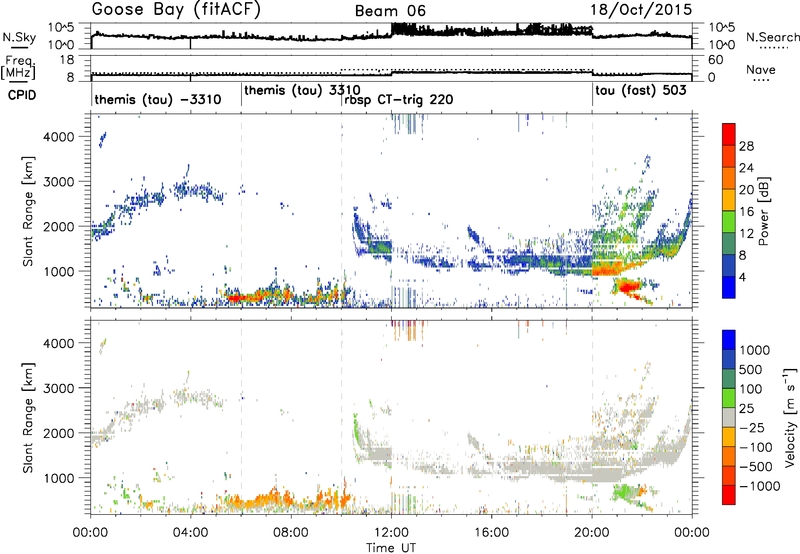The height and width of the screenshot is (554, 800).
Task: Click the "08:00" time axis label
Action: pyautogui.click(x=291, y=533)
